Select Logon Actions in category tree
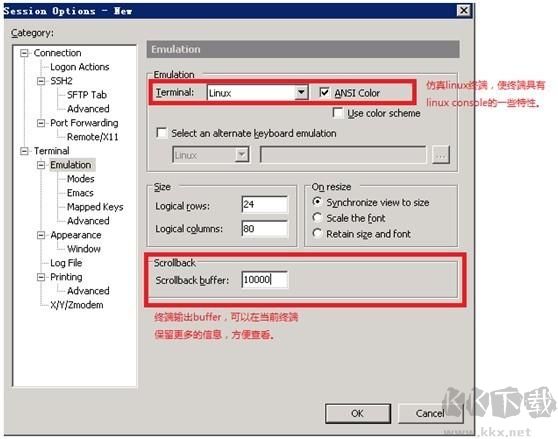Image resolution: width=558 pixels, height=439 pixels. tap(80, 67)
